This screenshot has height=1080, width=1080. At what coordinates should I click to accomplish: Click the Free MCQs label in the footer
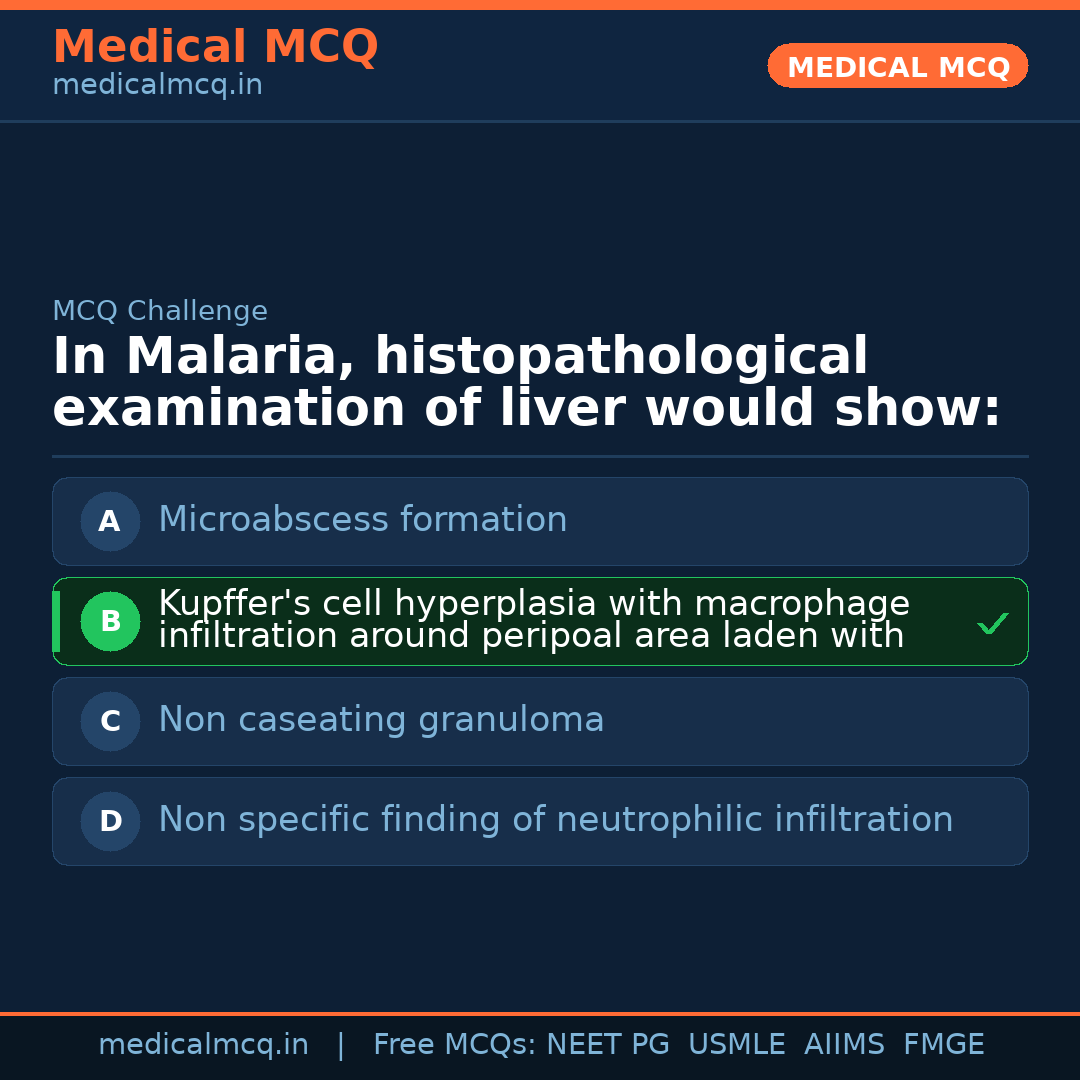point(454,1045)
